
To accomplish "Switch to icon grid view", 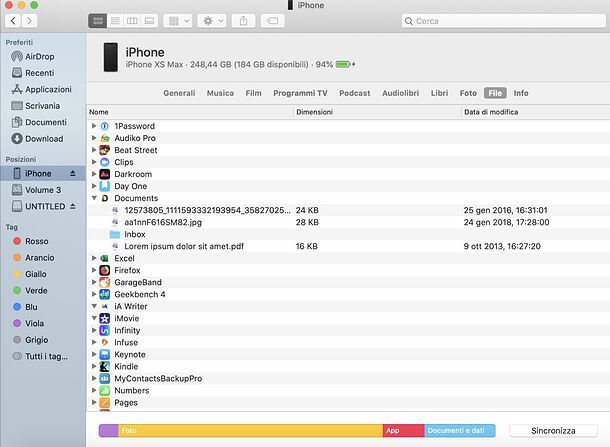I will click(98, 21).
